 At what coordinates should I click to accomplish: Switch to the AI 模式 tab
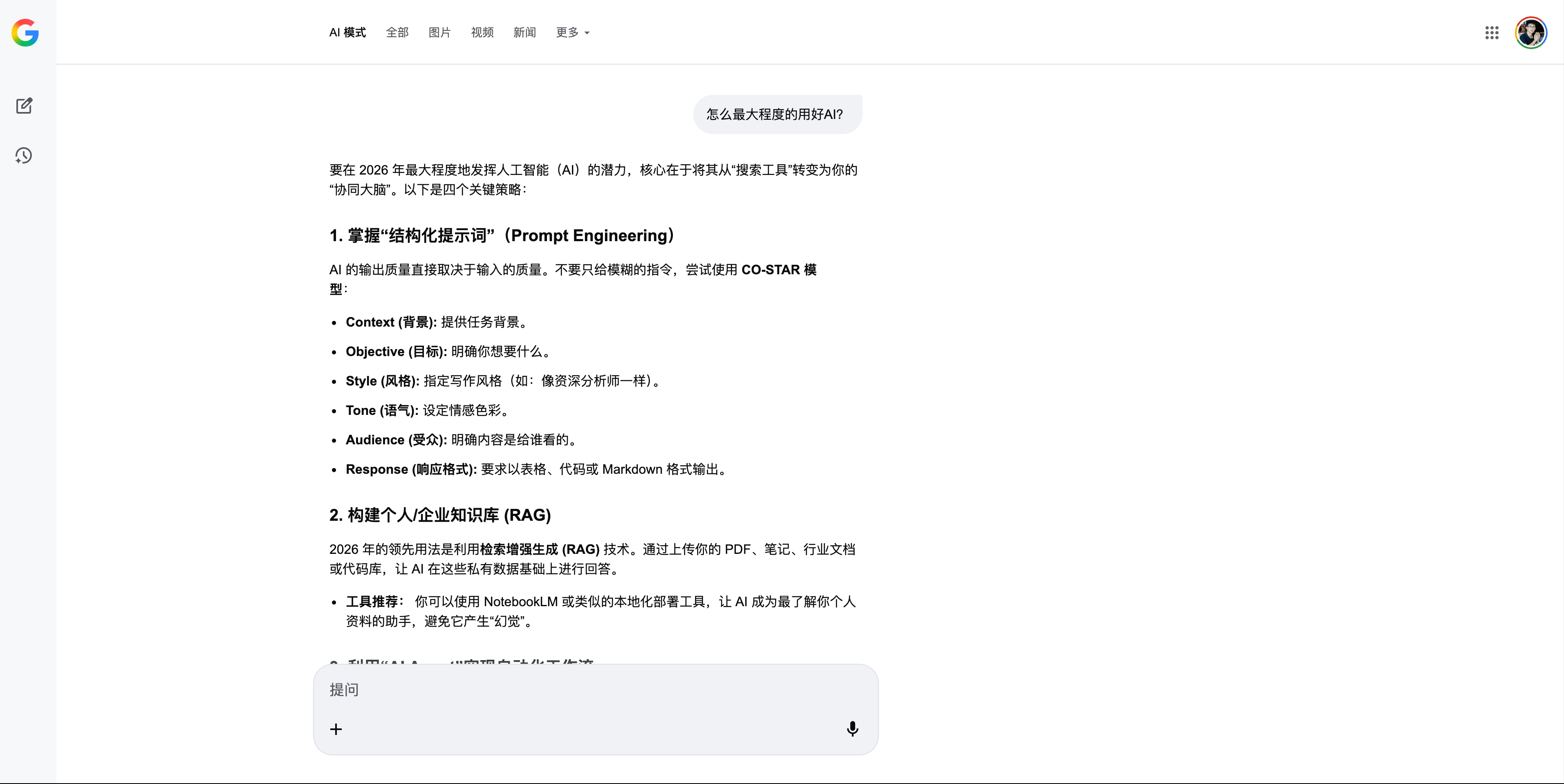pos(347,33)
